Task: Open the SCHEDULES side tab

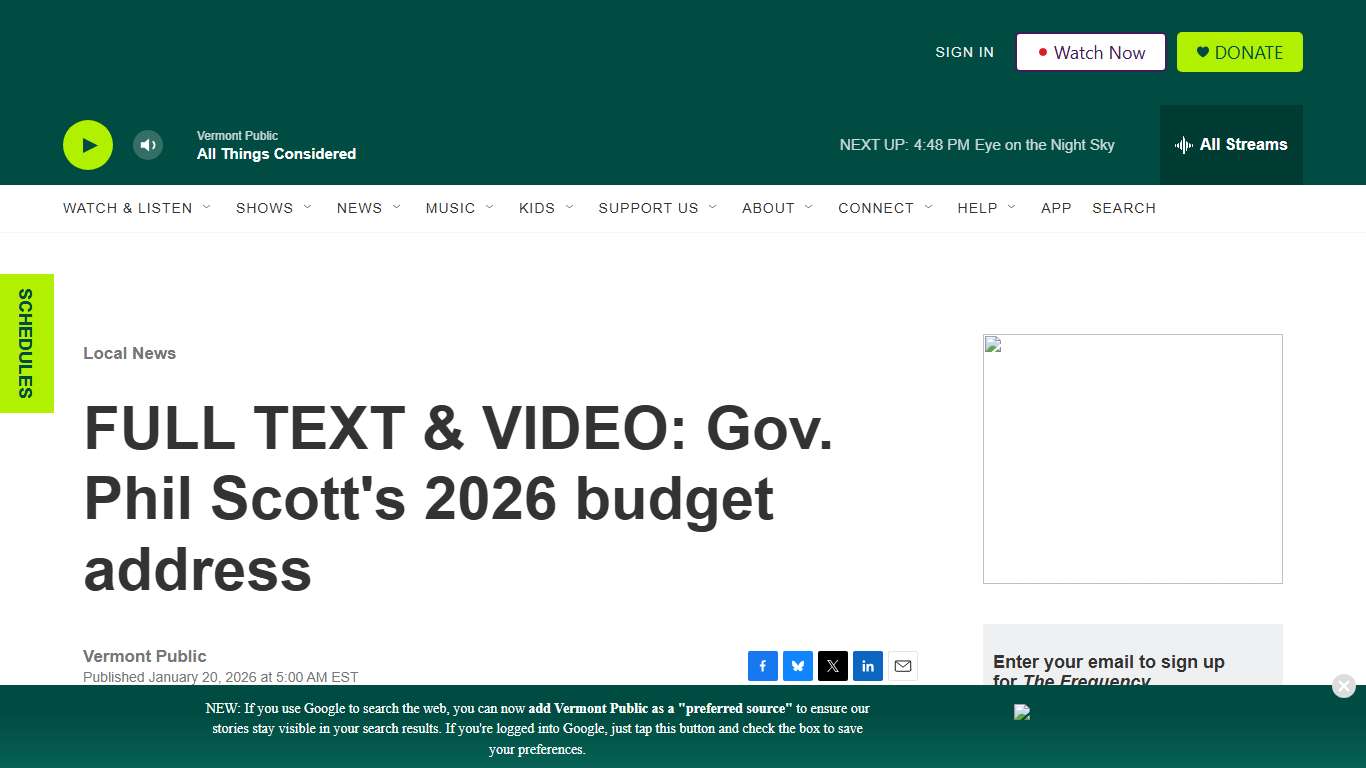Action: pos(27,343)
